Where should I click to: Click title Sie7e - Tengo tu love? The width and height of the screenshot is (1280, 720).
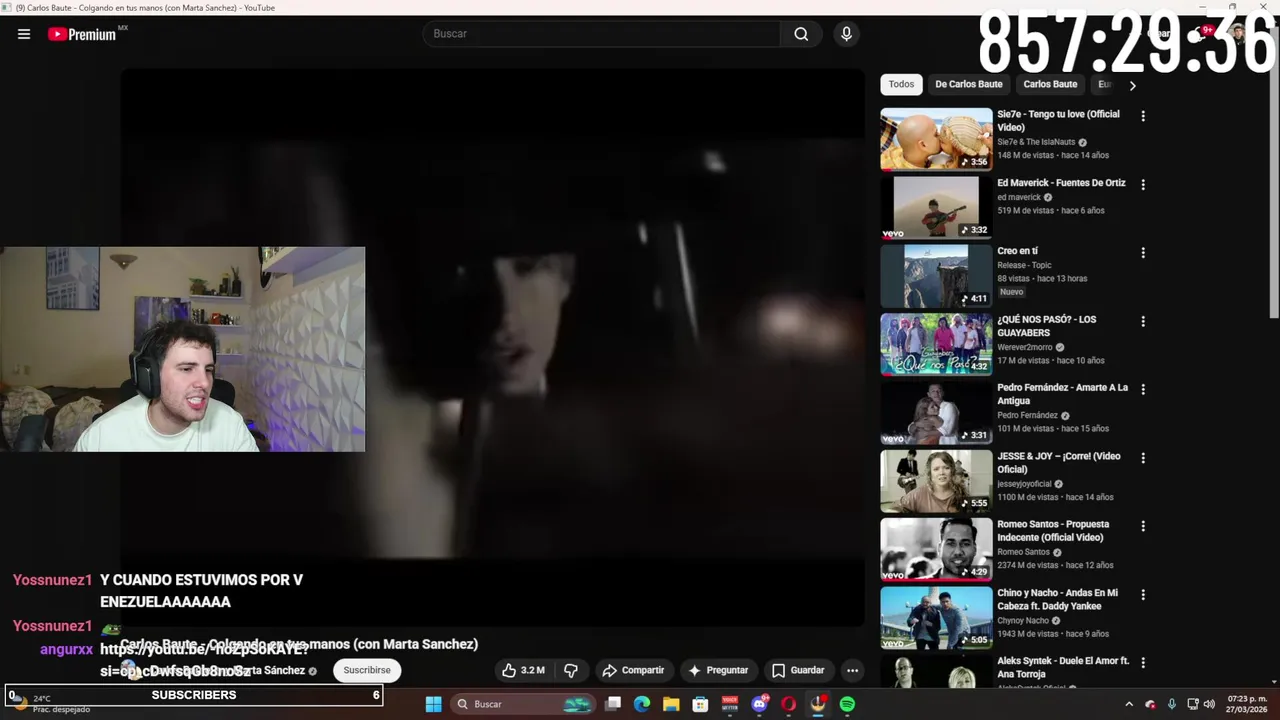1058,120
